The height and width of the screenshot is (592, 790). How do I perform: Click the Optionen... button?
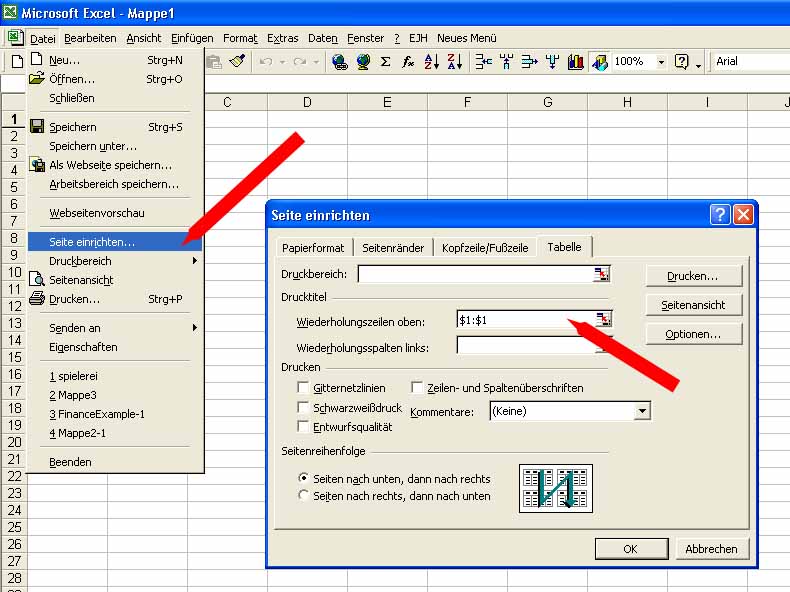click(693, 334)
